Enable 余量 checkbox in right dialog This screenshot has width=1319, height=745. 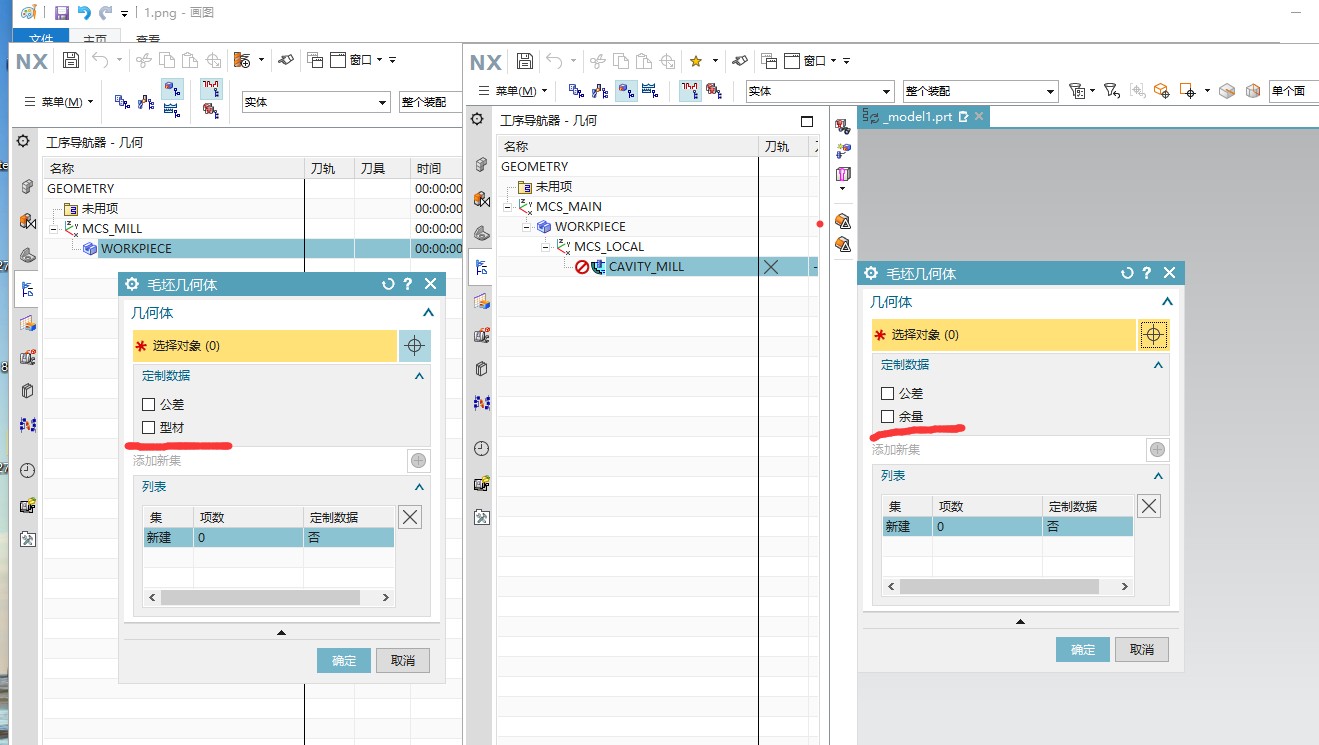(x=887, y=416)
